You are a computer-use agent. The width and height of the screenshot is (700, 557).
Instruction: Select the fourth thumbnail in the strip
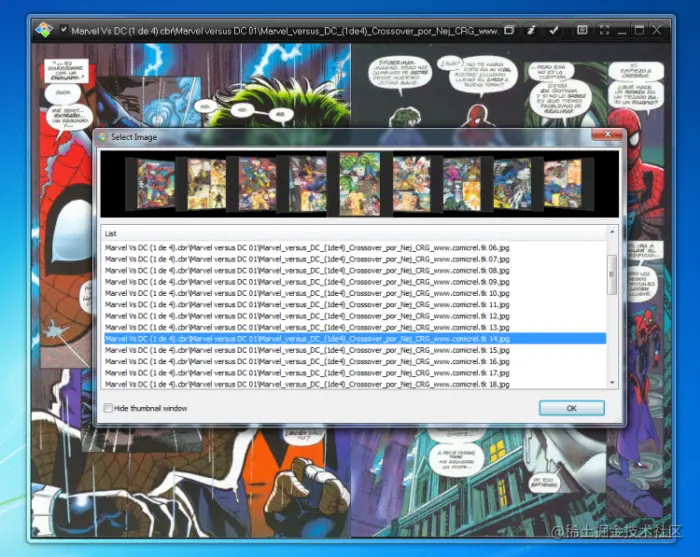(x=307, y=183)
